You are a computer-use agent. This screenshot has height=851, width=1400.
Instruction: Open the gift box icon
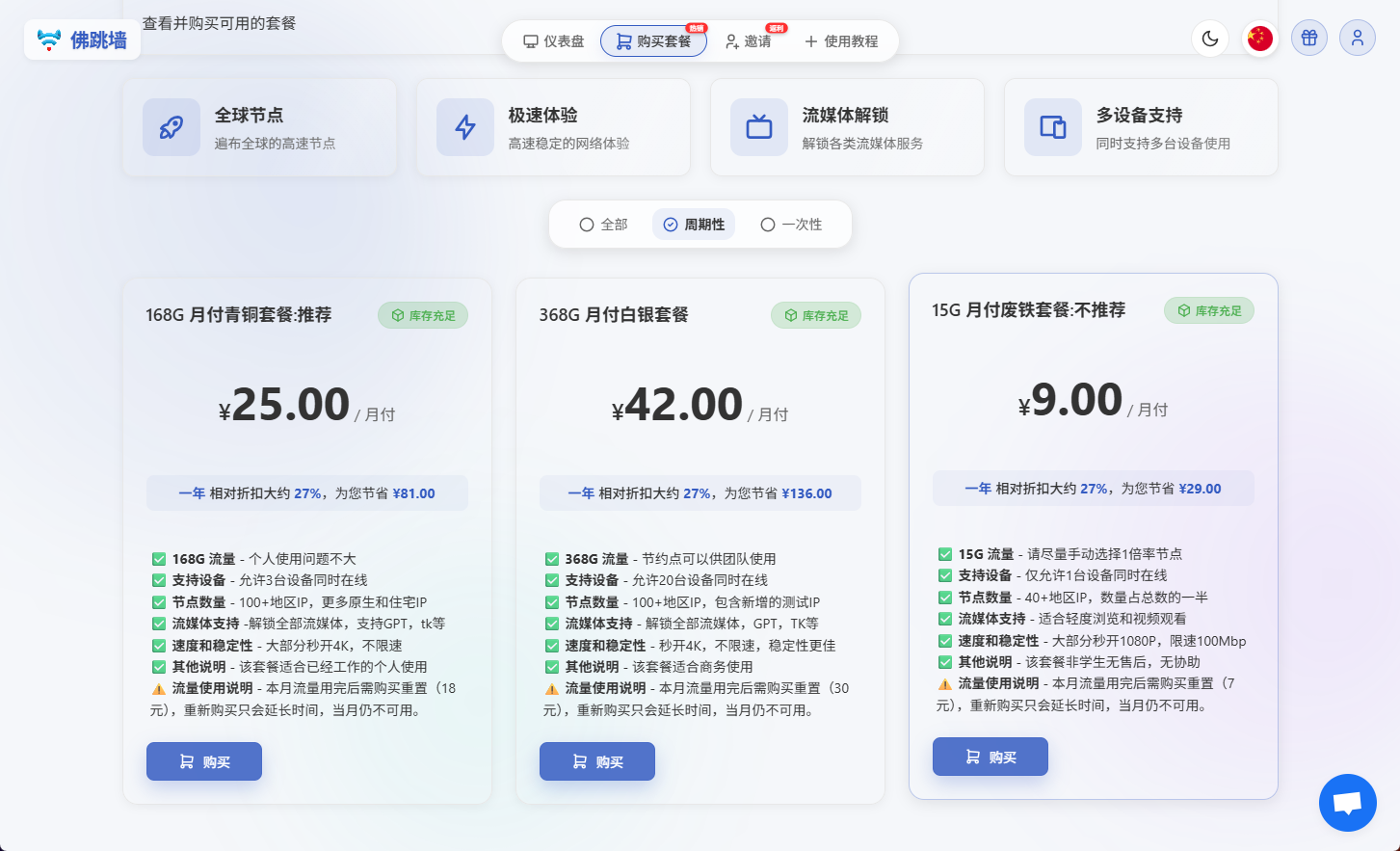click(x=1308, y=39)
